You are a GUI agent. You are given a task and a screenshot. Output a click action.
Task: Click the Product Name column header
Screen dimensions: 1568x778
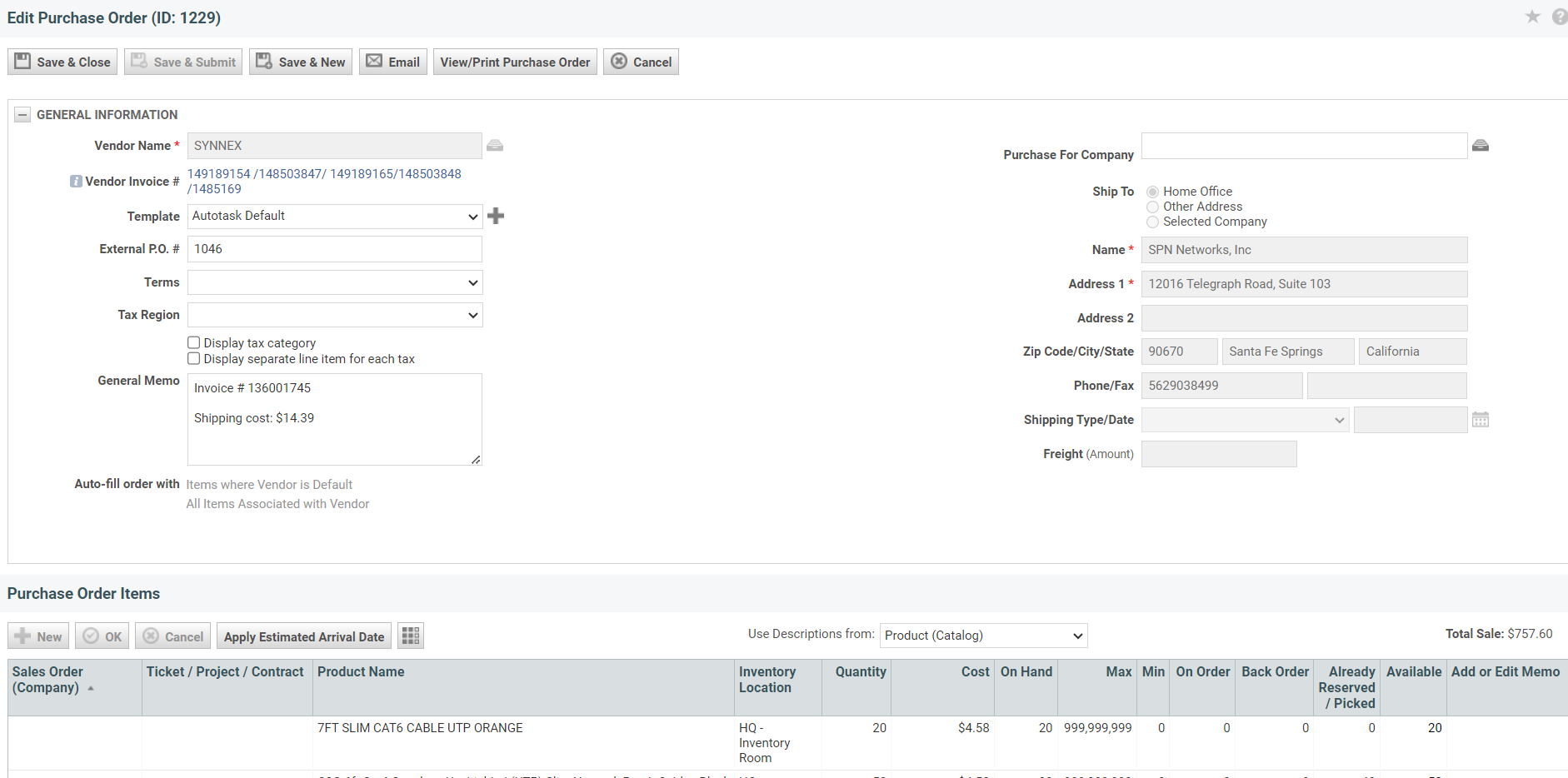pos(525,687)
